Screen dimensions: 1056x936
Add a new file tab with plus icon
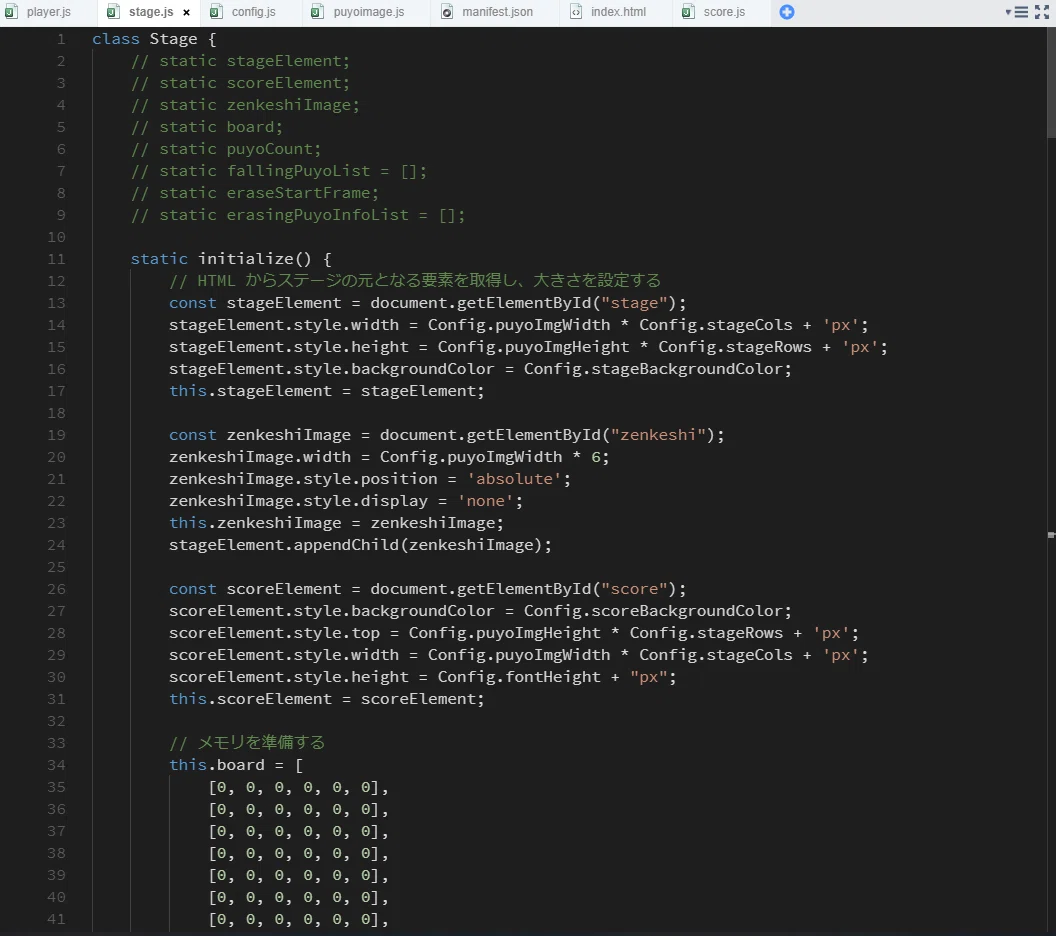coord(787,11)
